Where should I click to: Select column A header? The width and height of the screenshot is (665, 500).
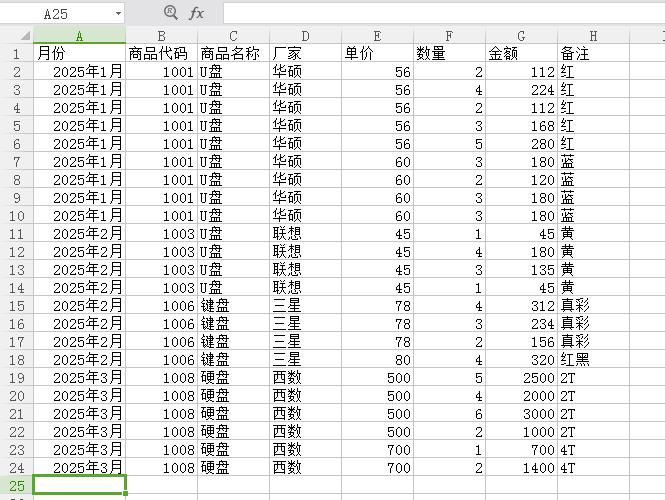79,36
